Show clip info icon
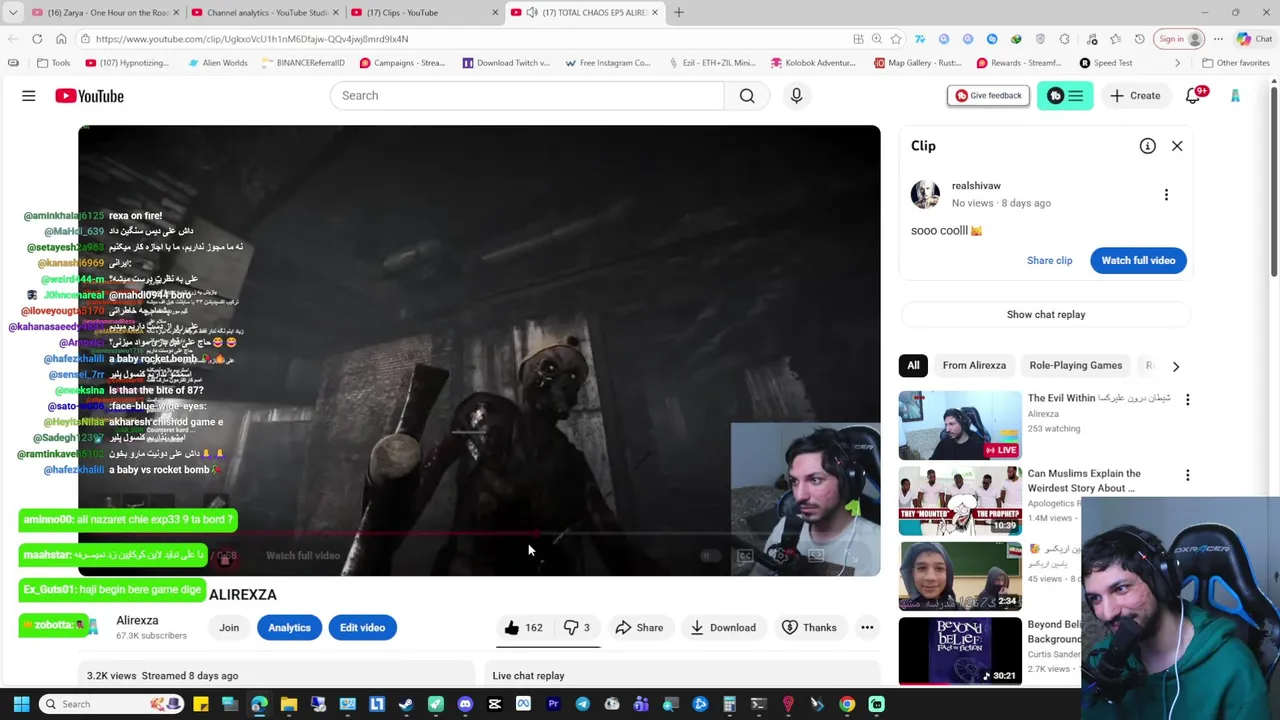 pos(1147,146)
